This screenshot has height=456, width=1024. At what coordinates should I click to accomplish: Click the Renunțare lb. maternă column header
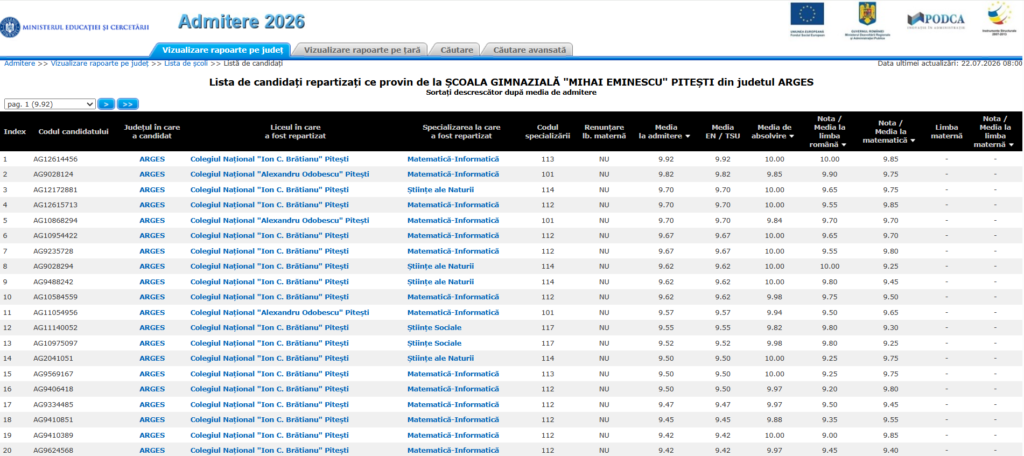pyautogui.click(x=604, y=131)
